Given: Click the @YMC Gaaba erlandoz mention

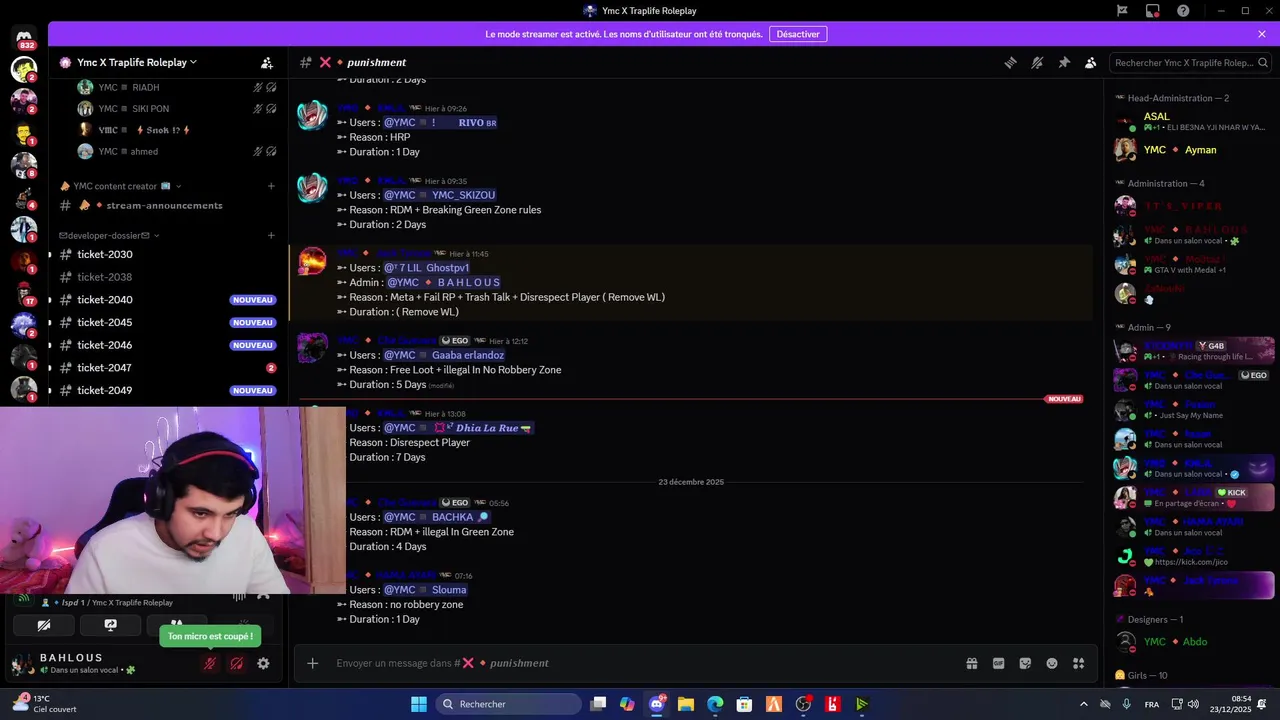Looking at the screenshot, I should [444, 355].
